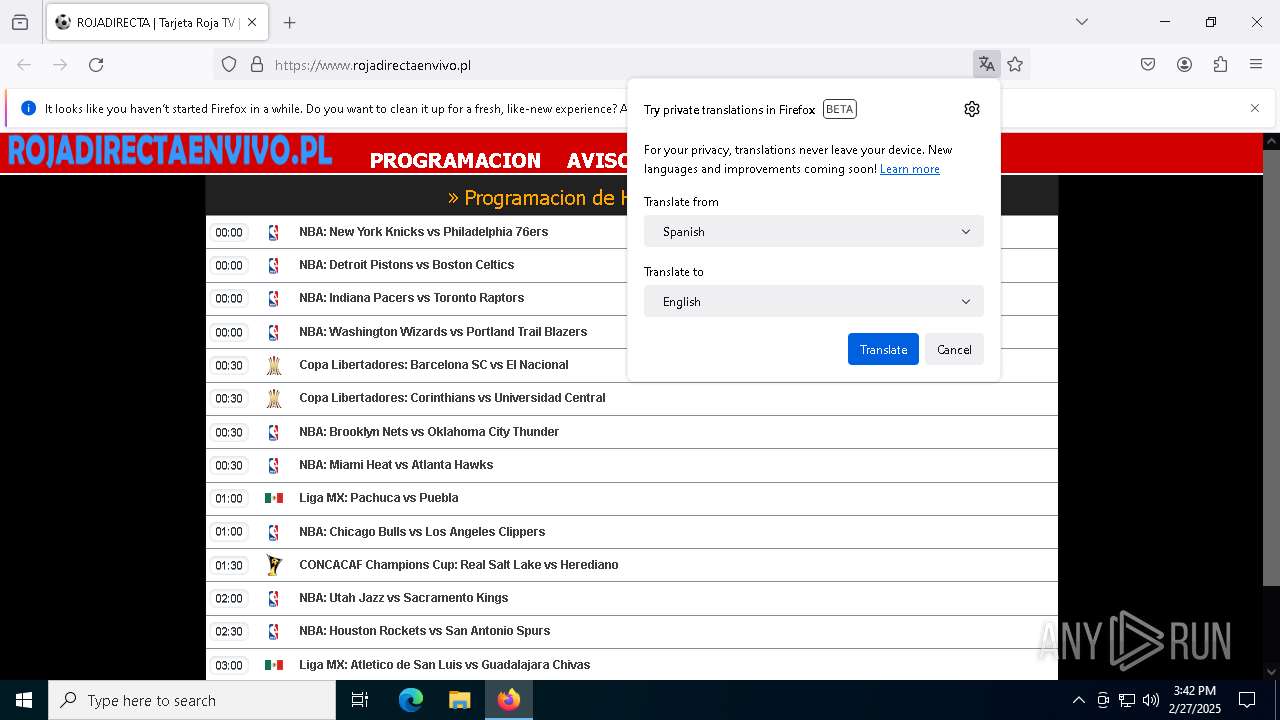Open NBA: New York Knicks vs Philadelphia 76ers

pos(423,232)
